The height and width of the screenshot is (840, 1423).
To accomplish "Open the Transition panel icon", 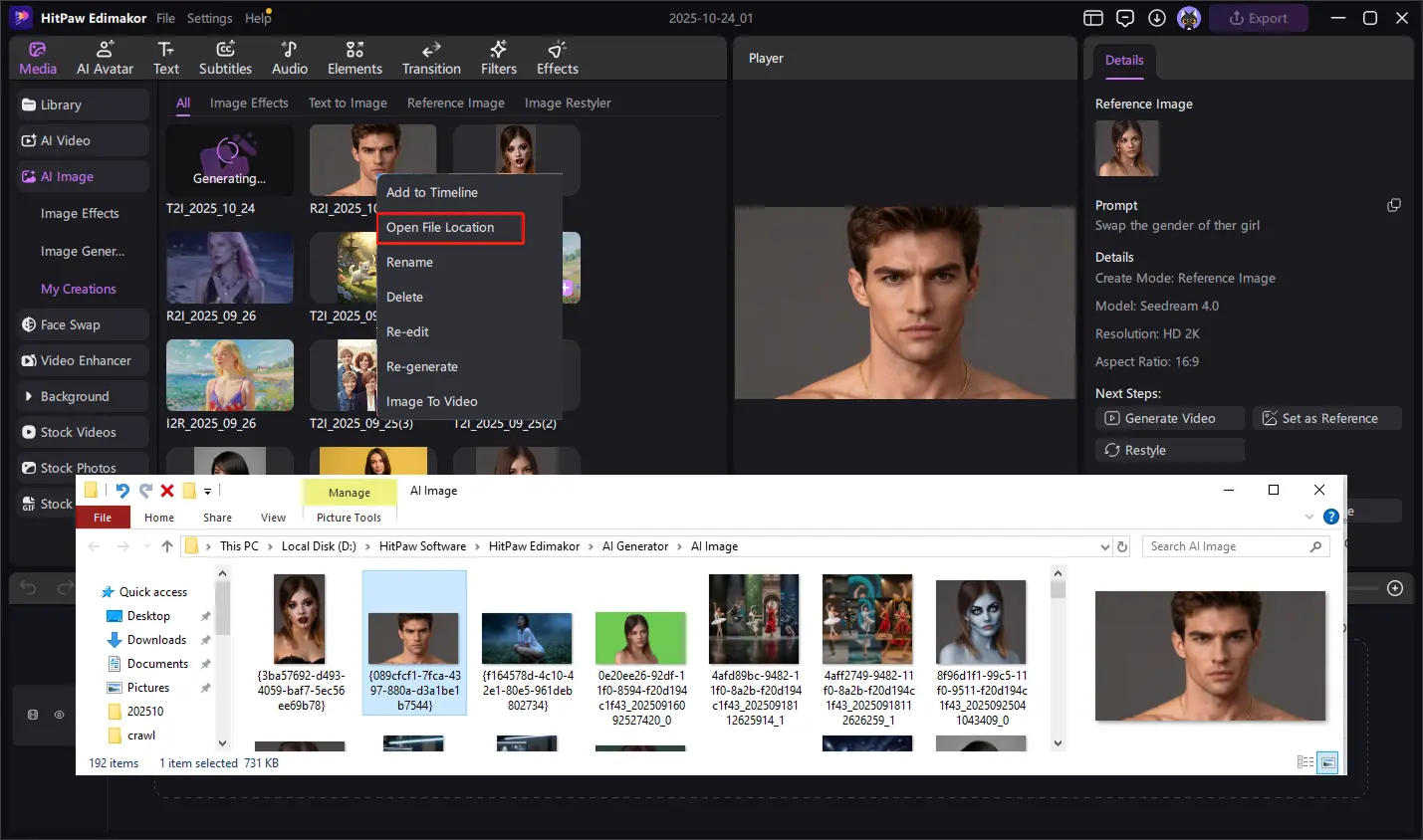I will (431, 58).
